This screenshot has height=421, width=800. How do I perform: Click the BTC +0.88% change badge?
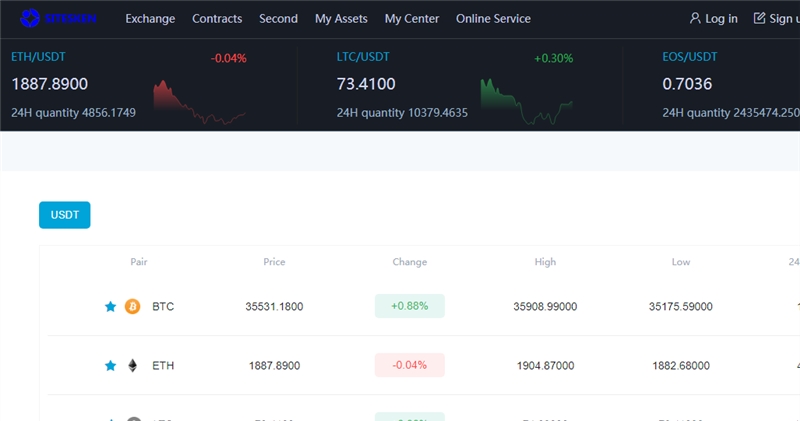tap(409, 306)
